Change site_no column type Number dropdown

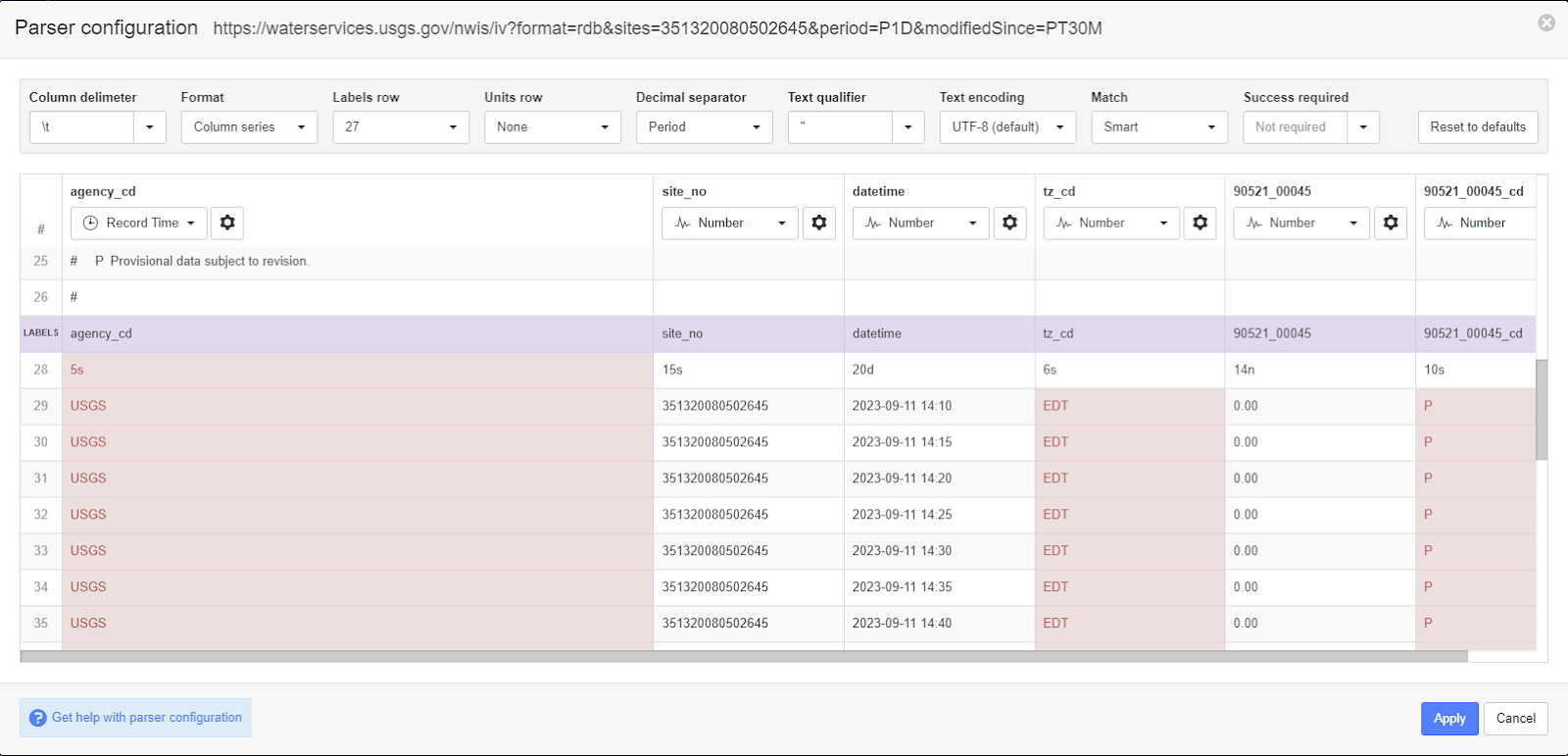(730, 223)
